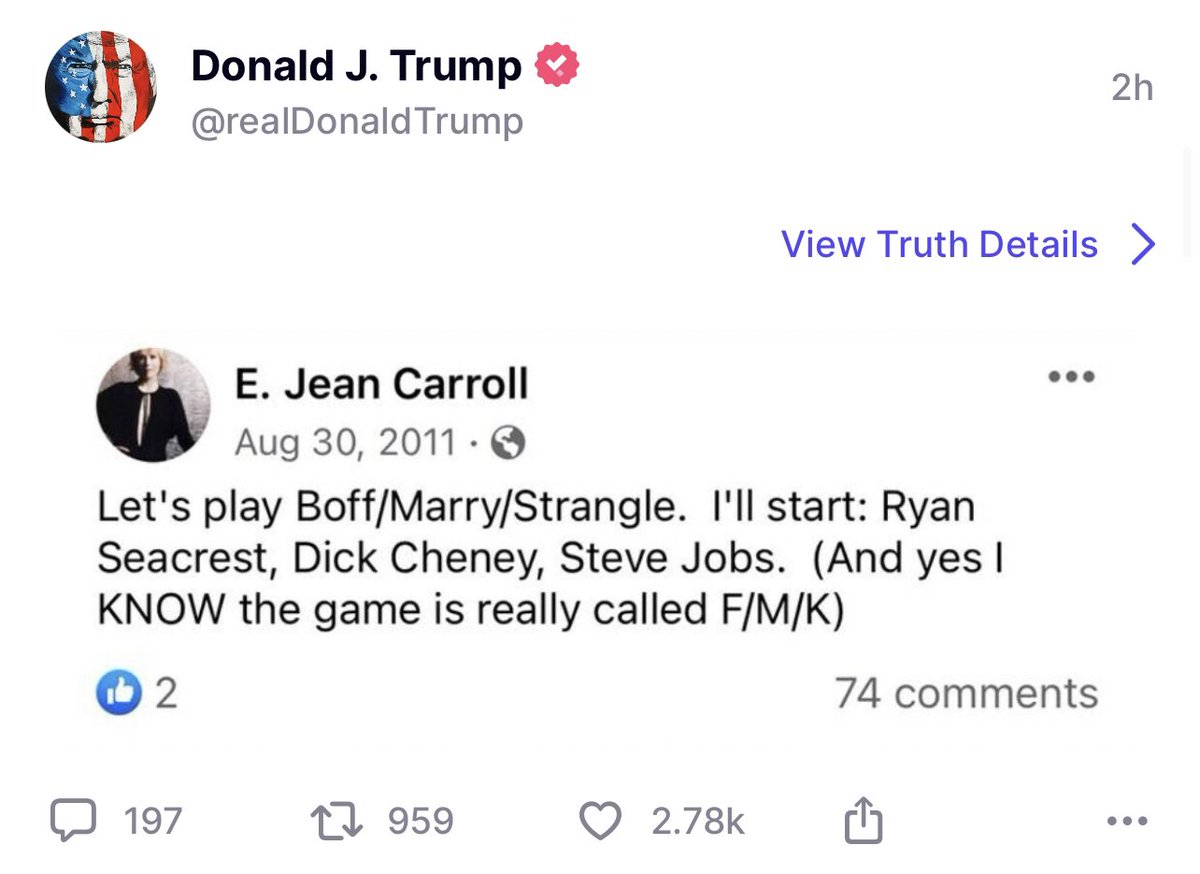This screenshot has width=1200, height=874.
Task: Open the embedded post's three-dot options
Action: click(x=1072, y=378)
